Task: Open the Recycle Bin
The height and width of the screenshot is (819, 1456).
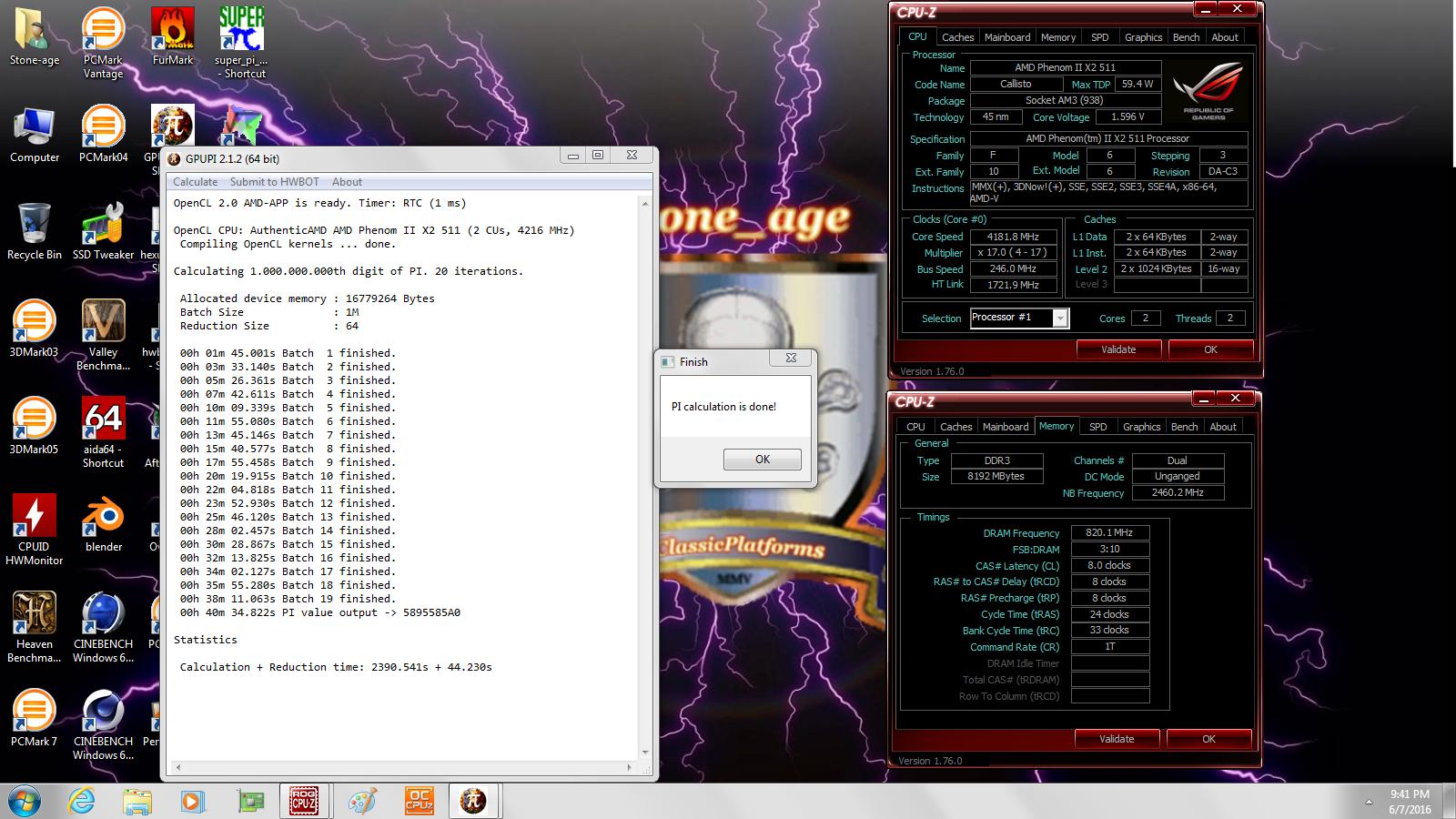Action: (x=35, y=232)
